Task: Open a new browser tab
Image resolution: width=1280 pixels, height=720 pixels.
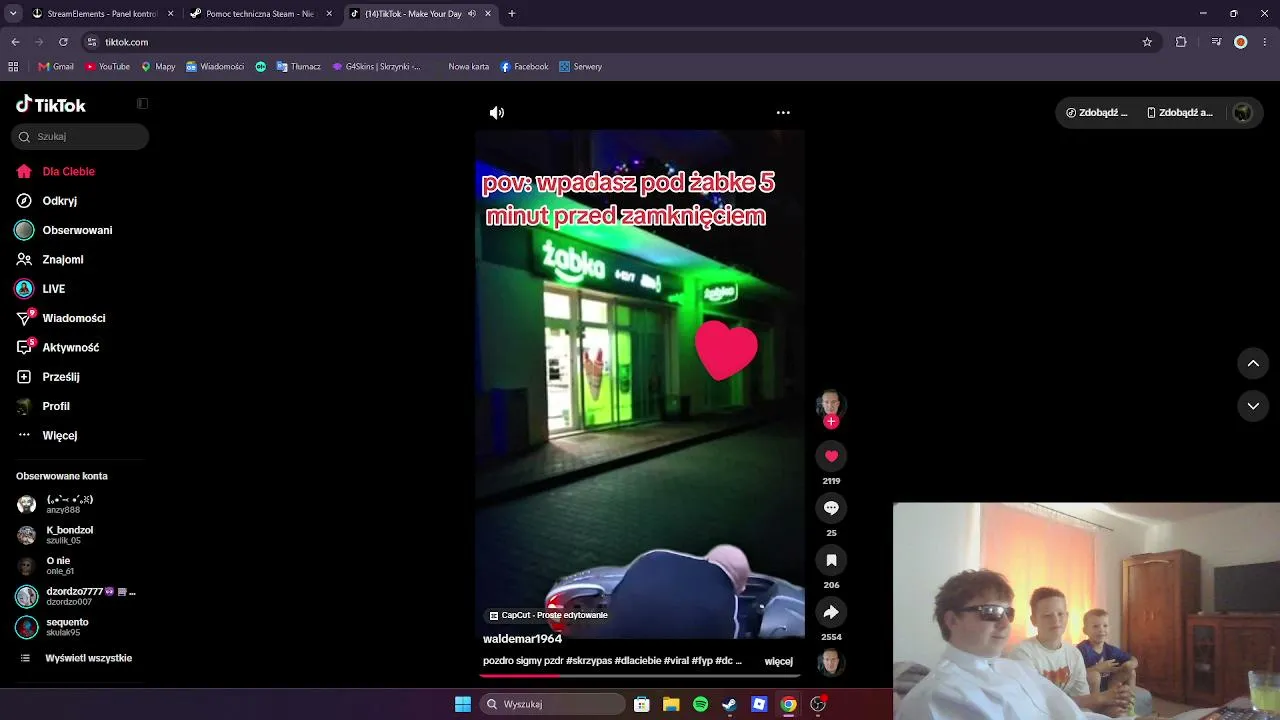Action: coord(512,14)
